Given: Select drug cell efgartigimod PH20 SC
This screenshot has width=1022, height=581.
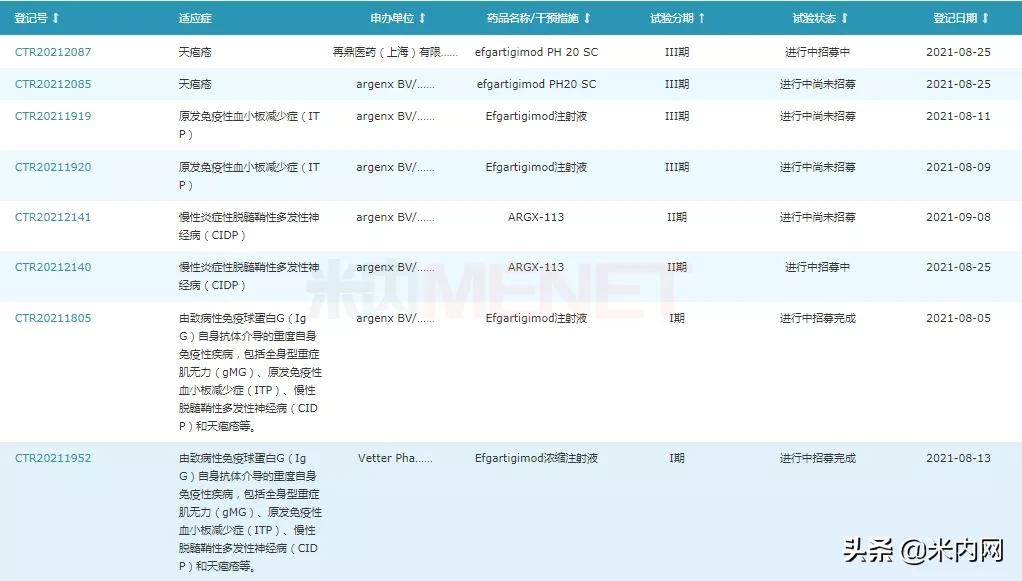Looking at the screenshot, I should click(536, 84).
